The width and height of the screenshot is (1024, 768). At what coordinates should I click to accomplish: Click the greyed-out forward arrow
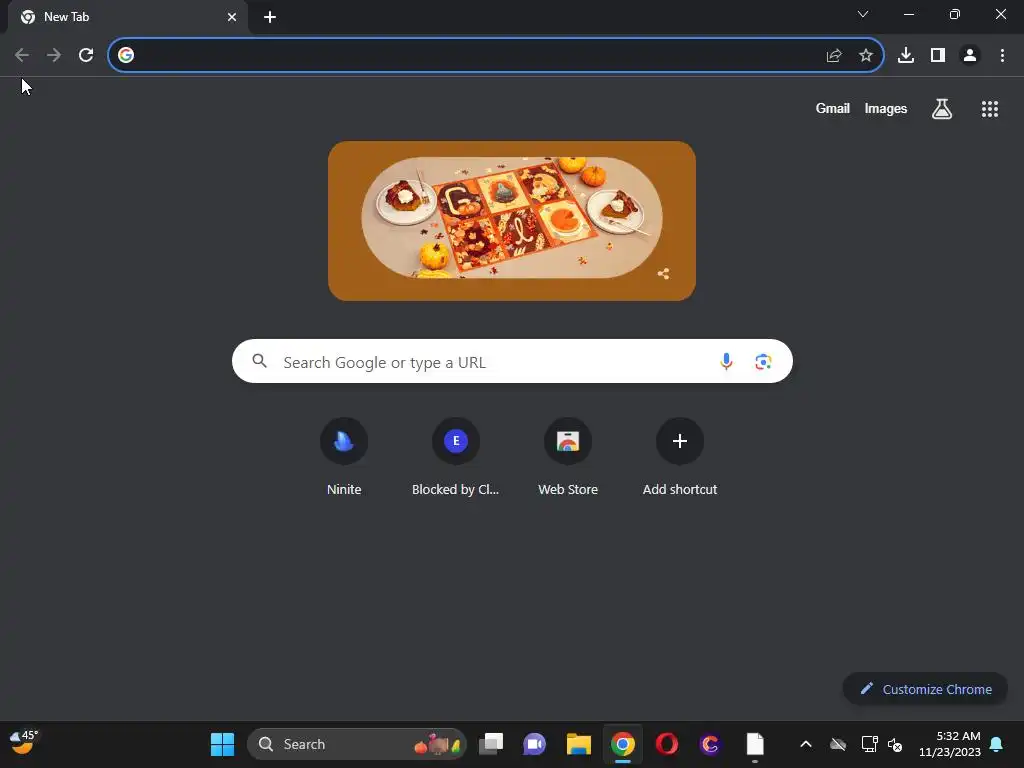[54, 56]
